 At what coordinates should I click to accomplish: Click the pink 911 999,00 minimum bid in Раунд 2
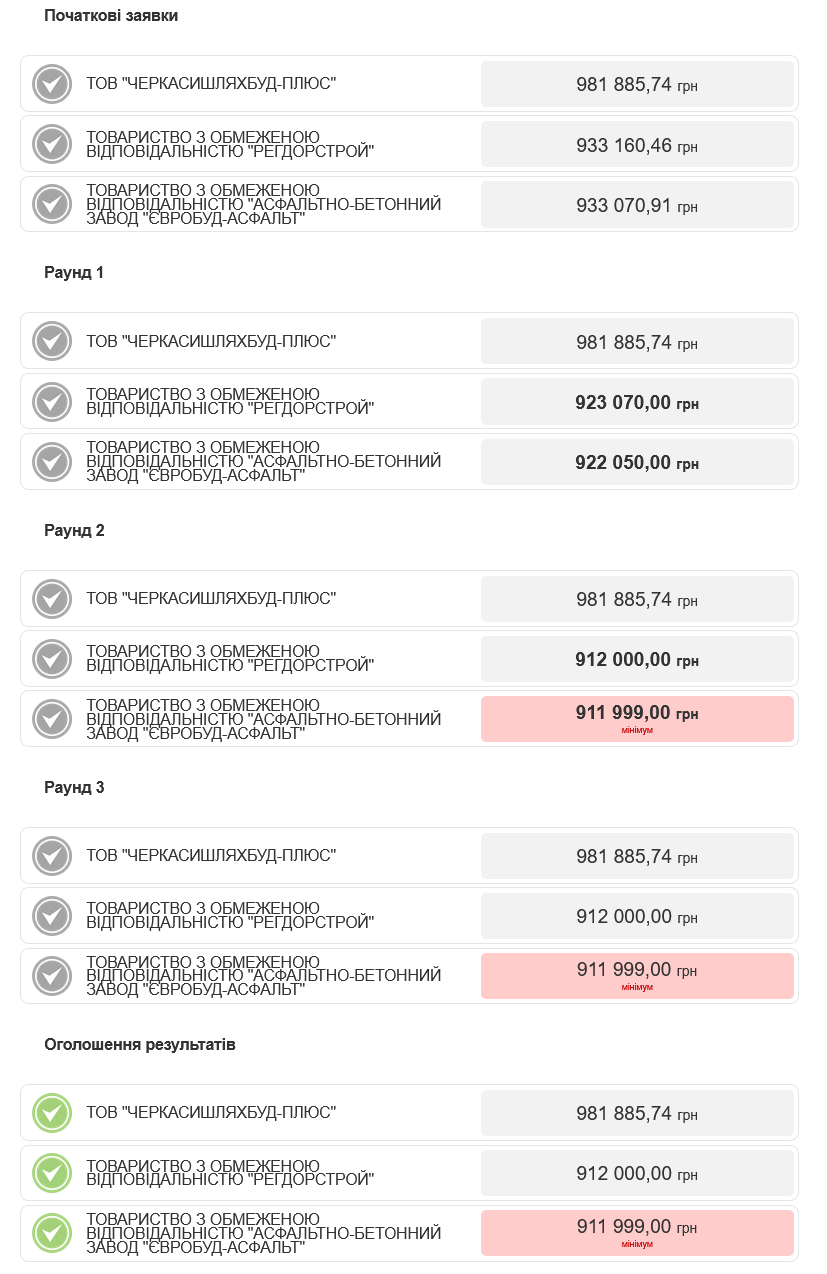coord(637,719)
